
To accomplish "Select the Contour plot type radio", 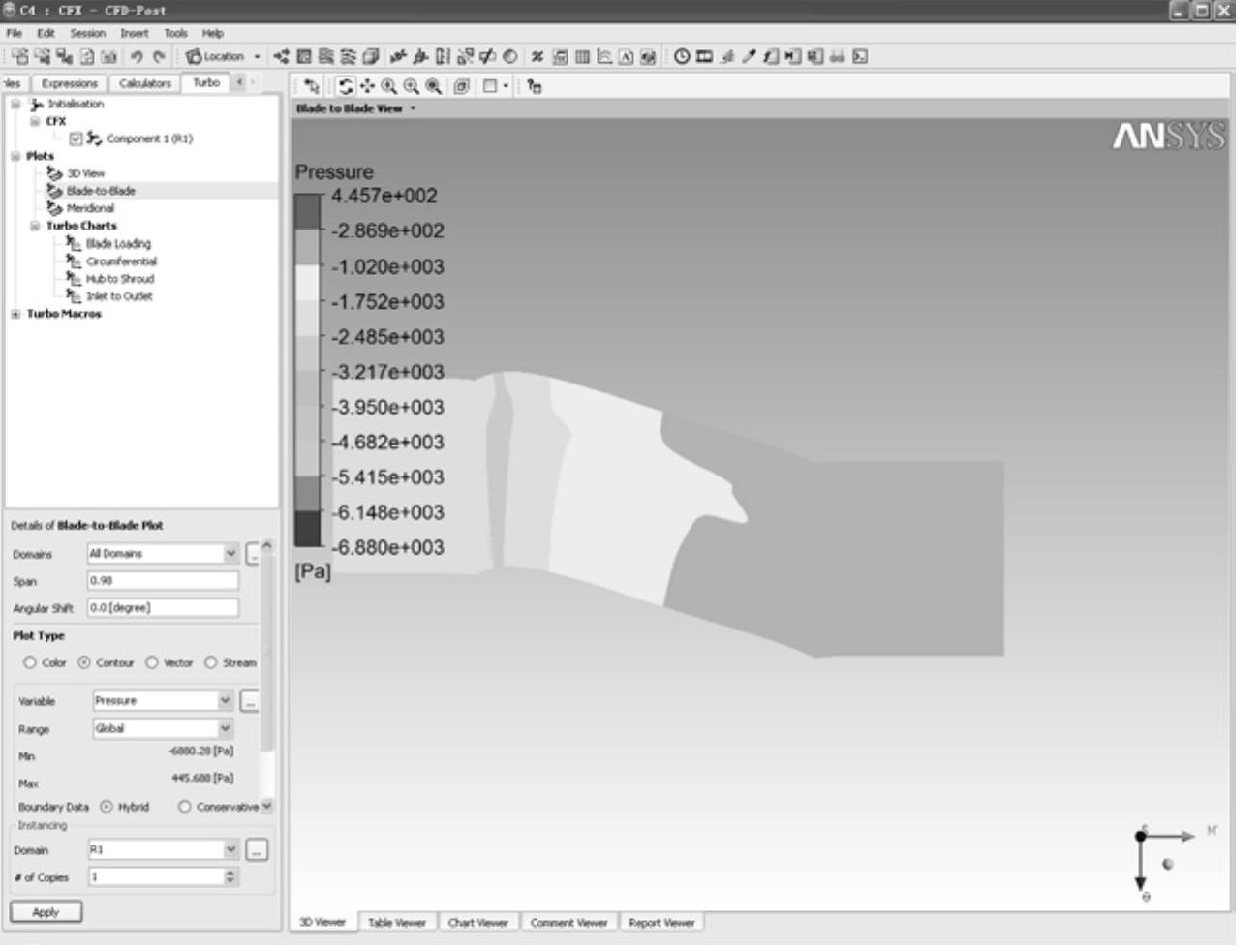I will [84, 662].
